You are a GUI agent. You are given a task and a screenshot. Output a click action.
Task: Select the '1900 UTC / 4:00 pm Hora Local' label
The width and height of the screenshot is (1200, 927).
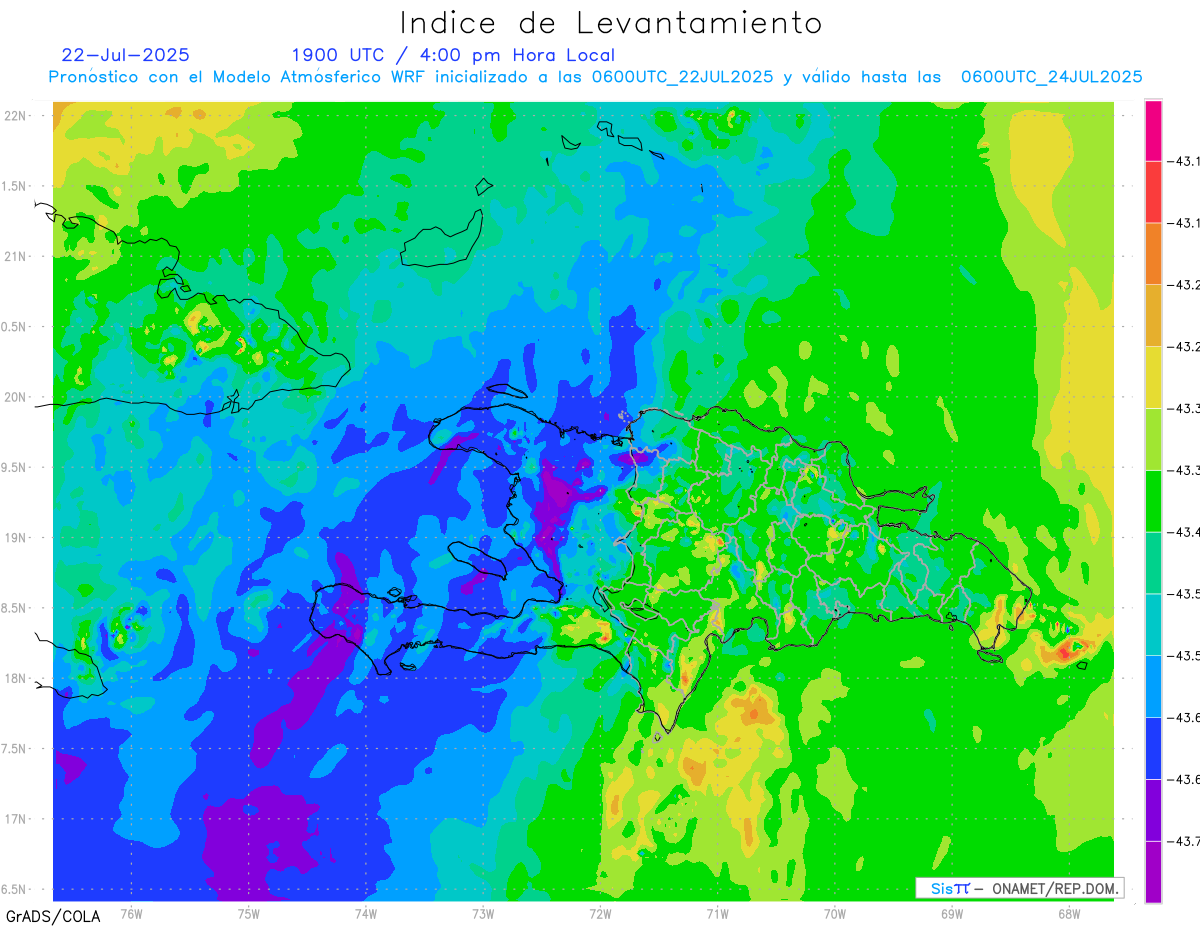click(x=453, y=56)
